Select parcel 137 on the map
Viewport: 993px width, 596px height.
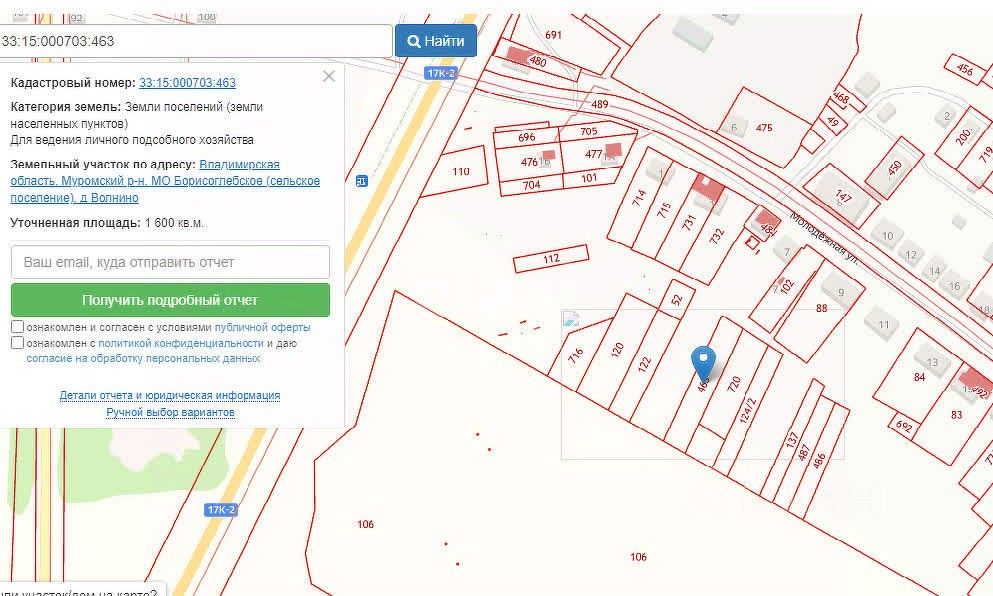(792, 440)
